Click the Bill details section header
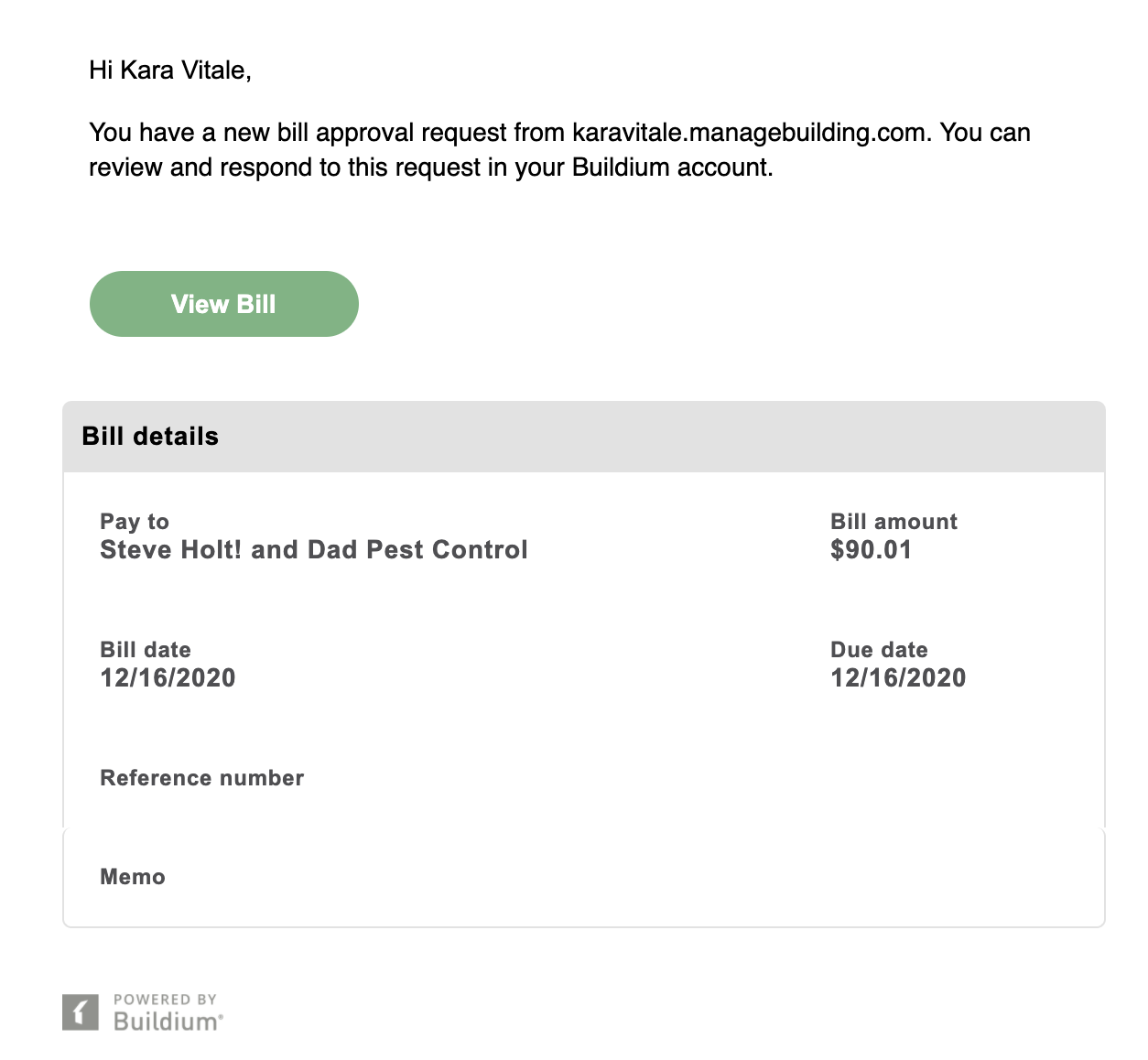Image resolution: width=1148 pixels, height=1060 pixels. coord(150,437)
